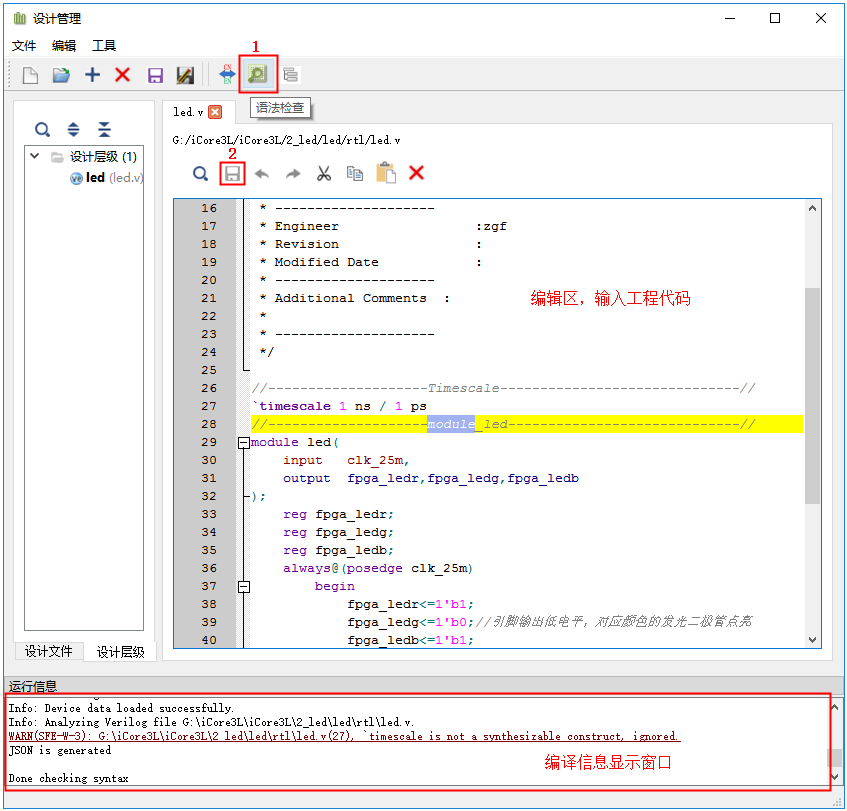
Task: Collapse the 设计层级 (1) tree node
Action: click(x=35, y=157)
